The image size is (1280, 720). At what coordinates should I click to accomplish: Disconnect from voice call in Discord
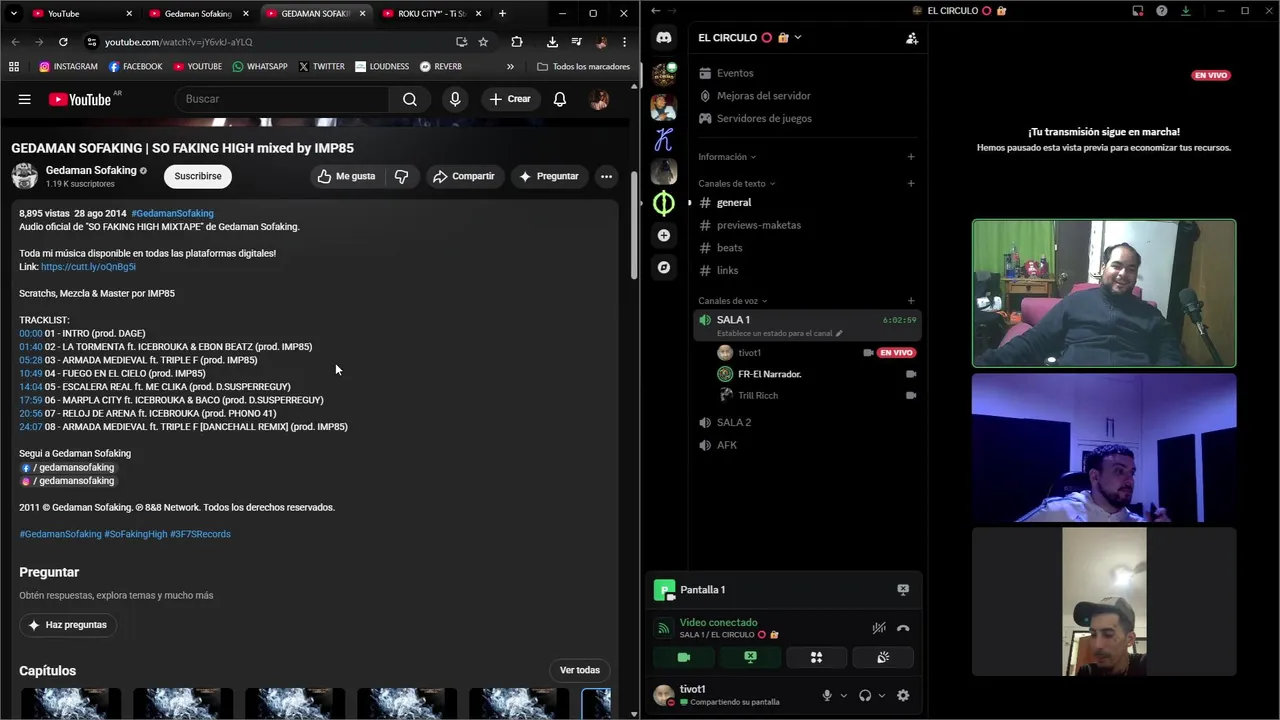click(903, 628)
